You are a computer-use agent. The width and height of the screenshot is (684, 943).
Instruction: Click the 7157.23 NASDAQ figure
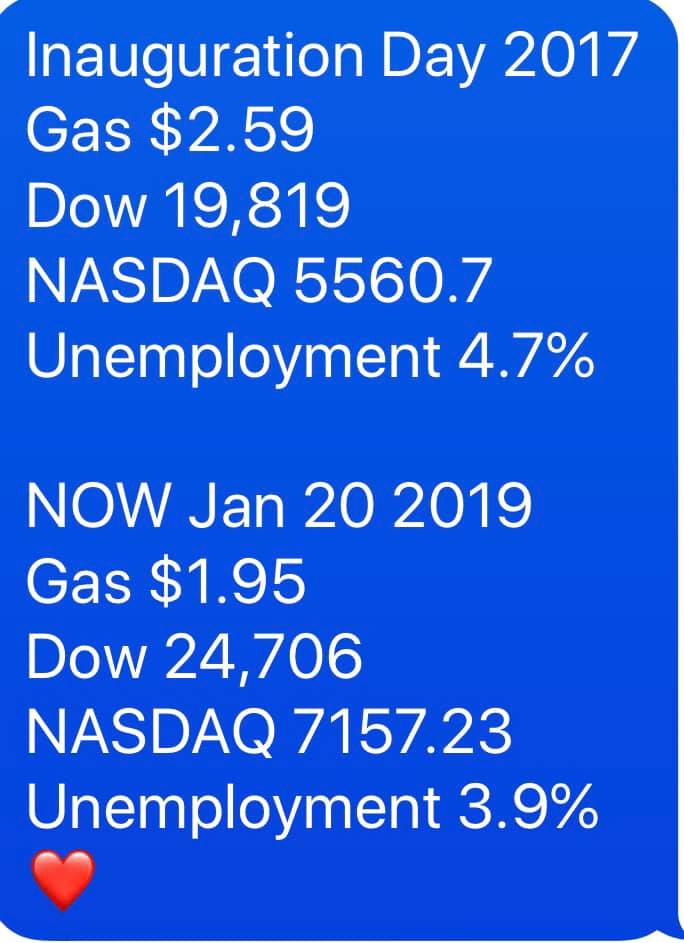(412, 732)
